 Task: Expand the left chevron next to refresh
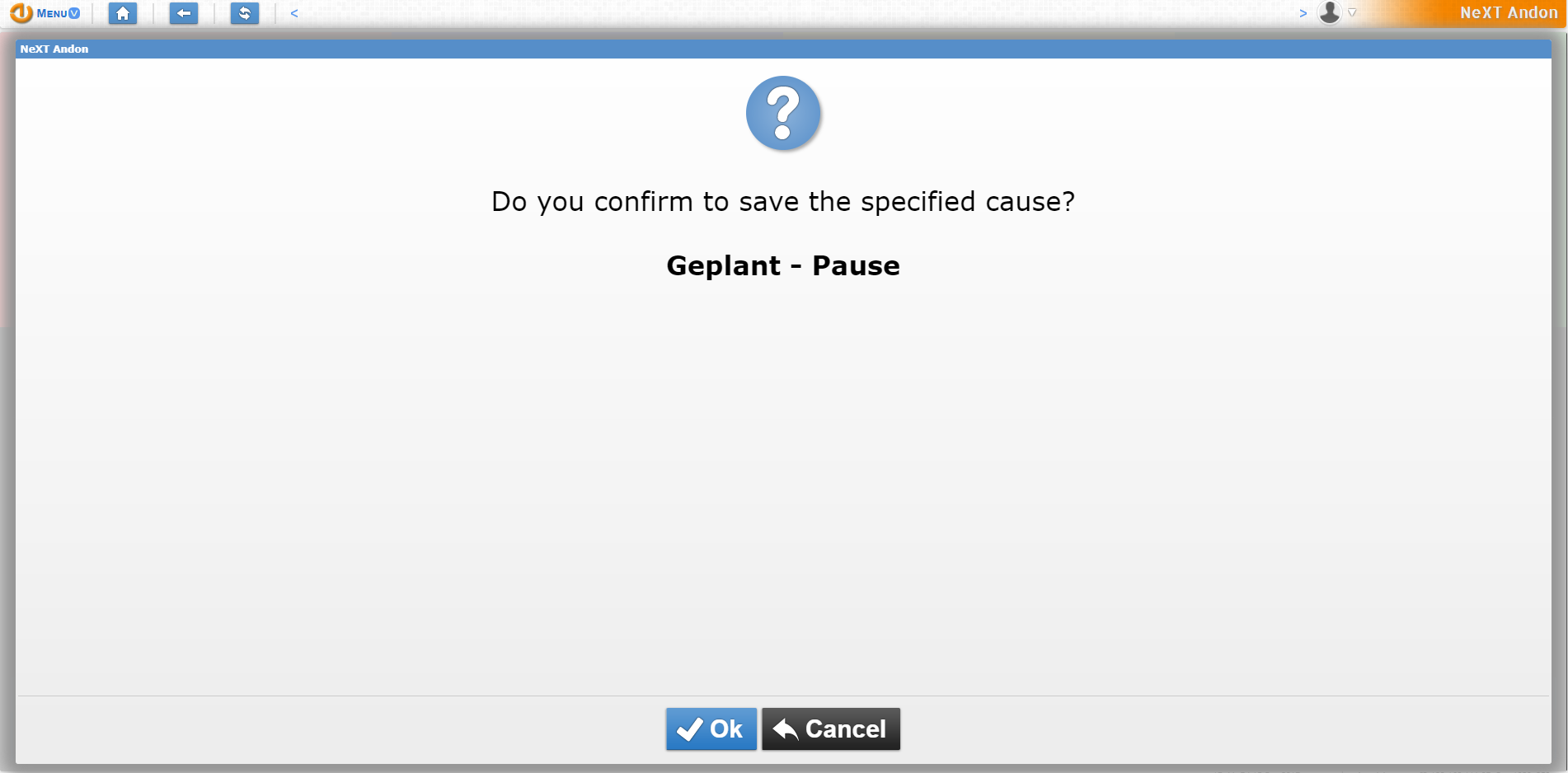293,13
